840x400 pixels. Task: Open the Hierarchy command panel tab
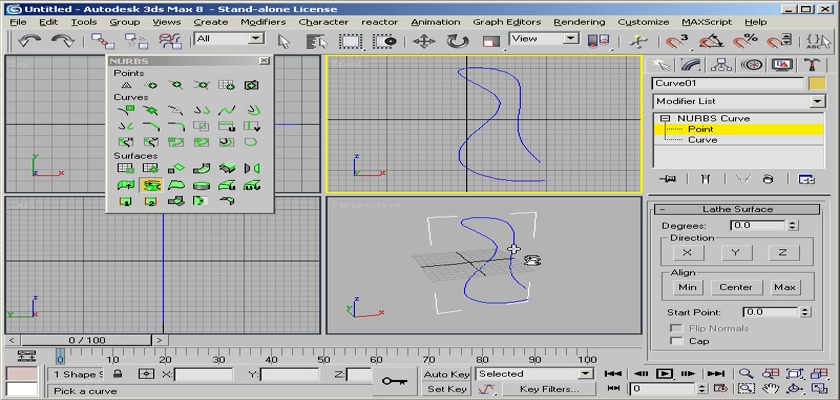pos(721,65)
